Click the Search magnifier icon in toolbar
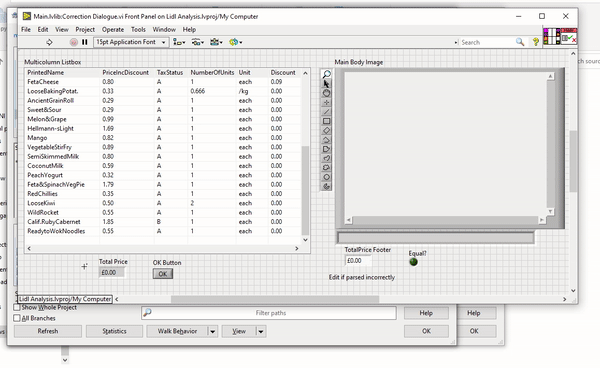Viewport: 600px width, 368px height. 520,42
